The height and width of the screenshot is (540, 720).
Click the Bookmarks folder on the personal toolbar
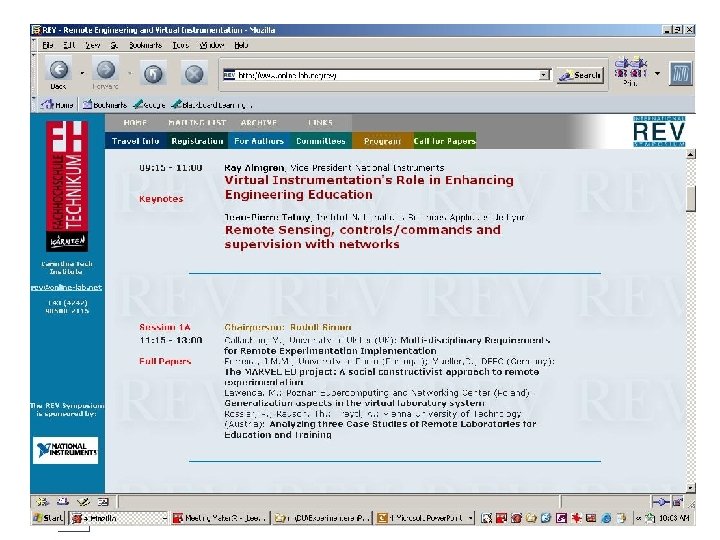(105, 105)
